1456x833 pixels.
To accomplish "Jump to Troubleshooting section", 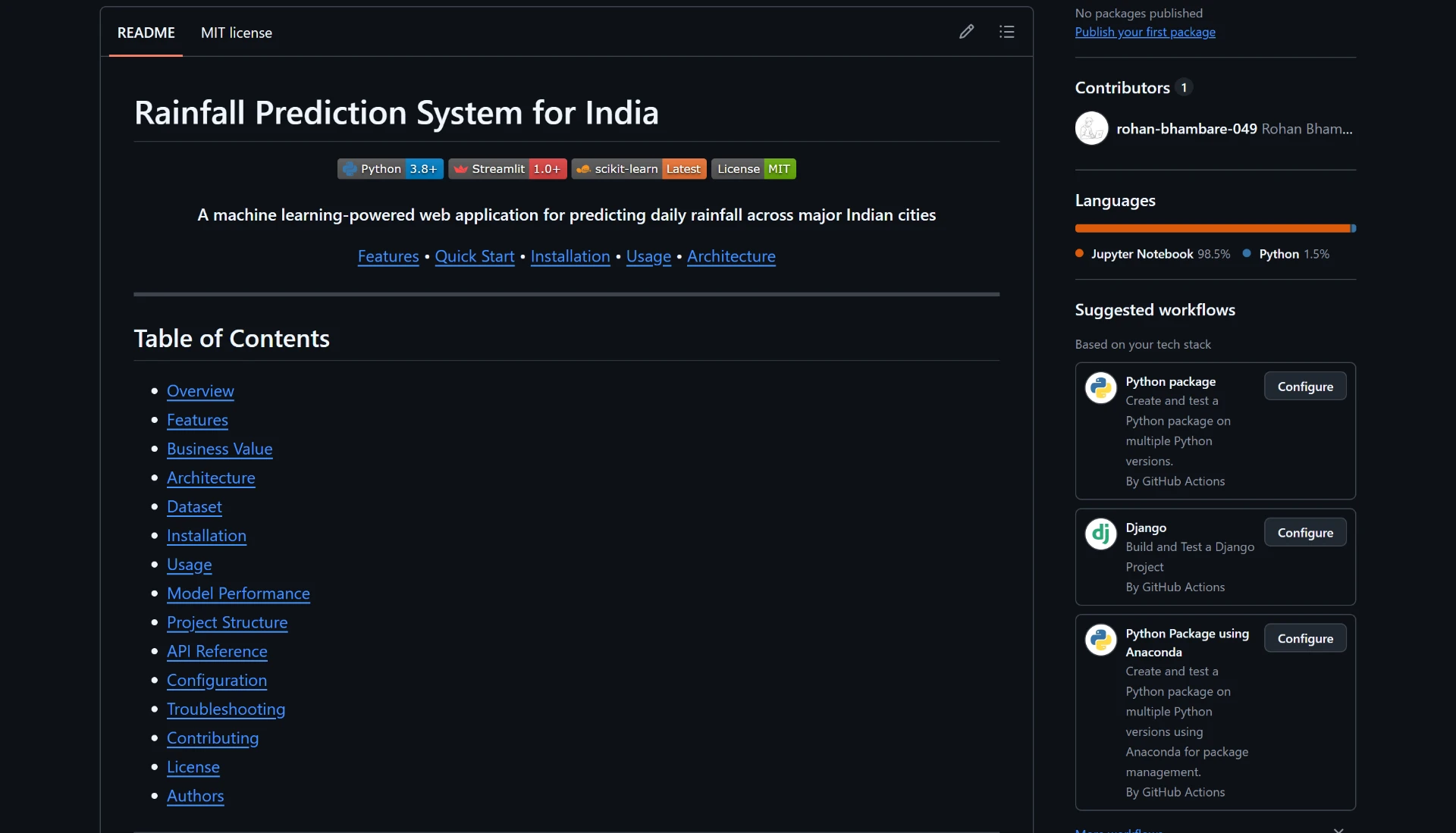I will pos(226,709).
